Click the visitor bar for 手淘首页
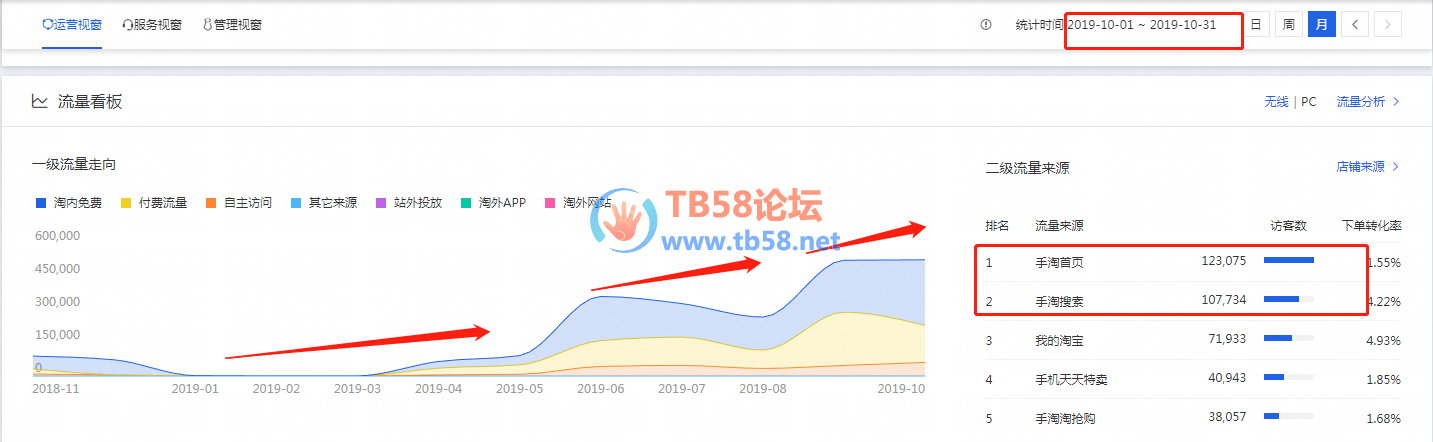Image resolution: width=1433 pixels, height=442 pixels. pyautogui.click(x=1289, y=261)
